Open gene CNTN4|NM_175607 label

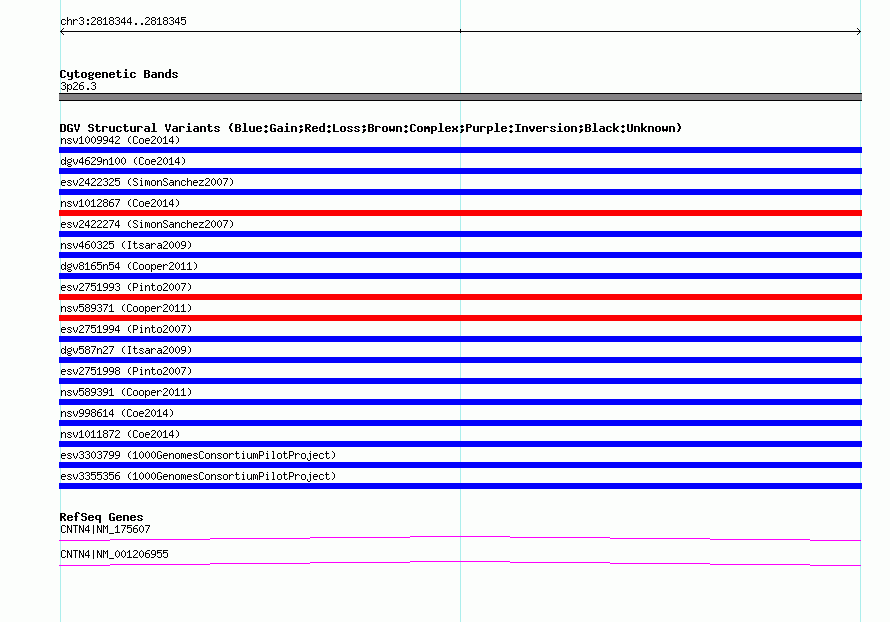[105, 529]
